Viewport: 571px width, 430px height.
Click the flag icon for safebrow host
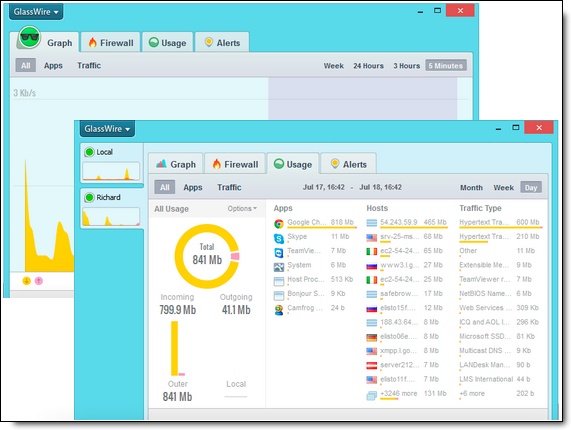[372, 294]
